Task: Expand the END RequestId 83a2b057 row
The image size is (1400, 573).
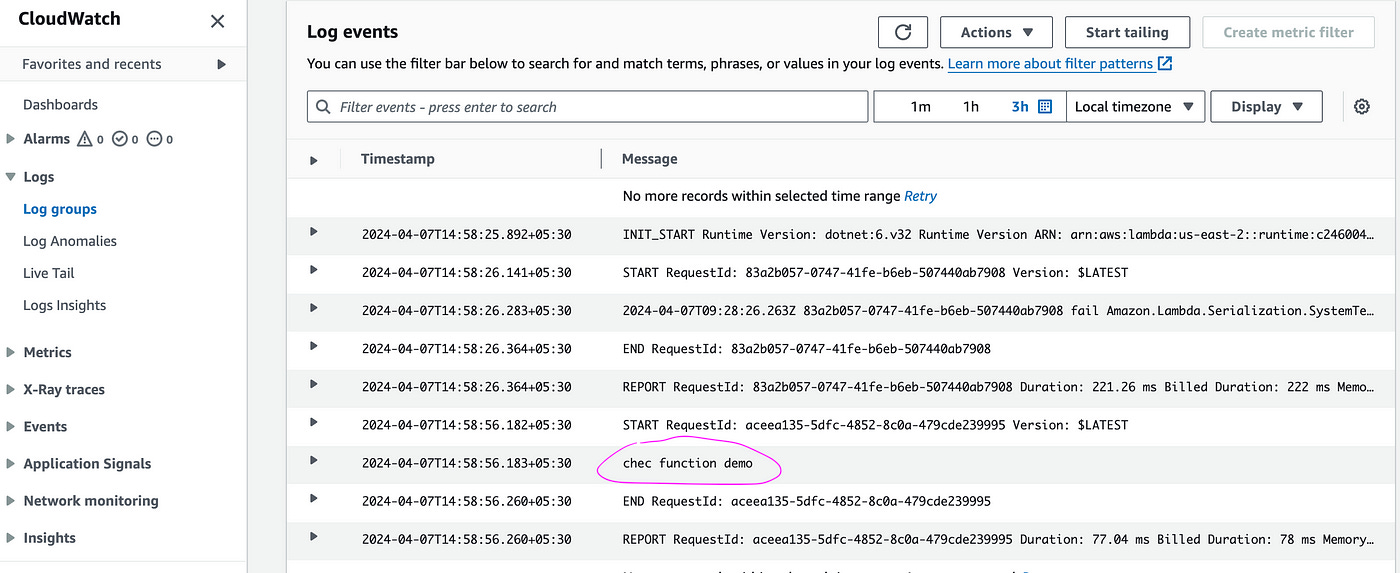Action: pos(313,346)
